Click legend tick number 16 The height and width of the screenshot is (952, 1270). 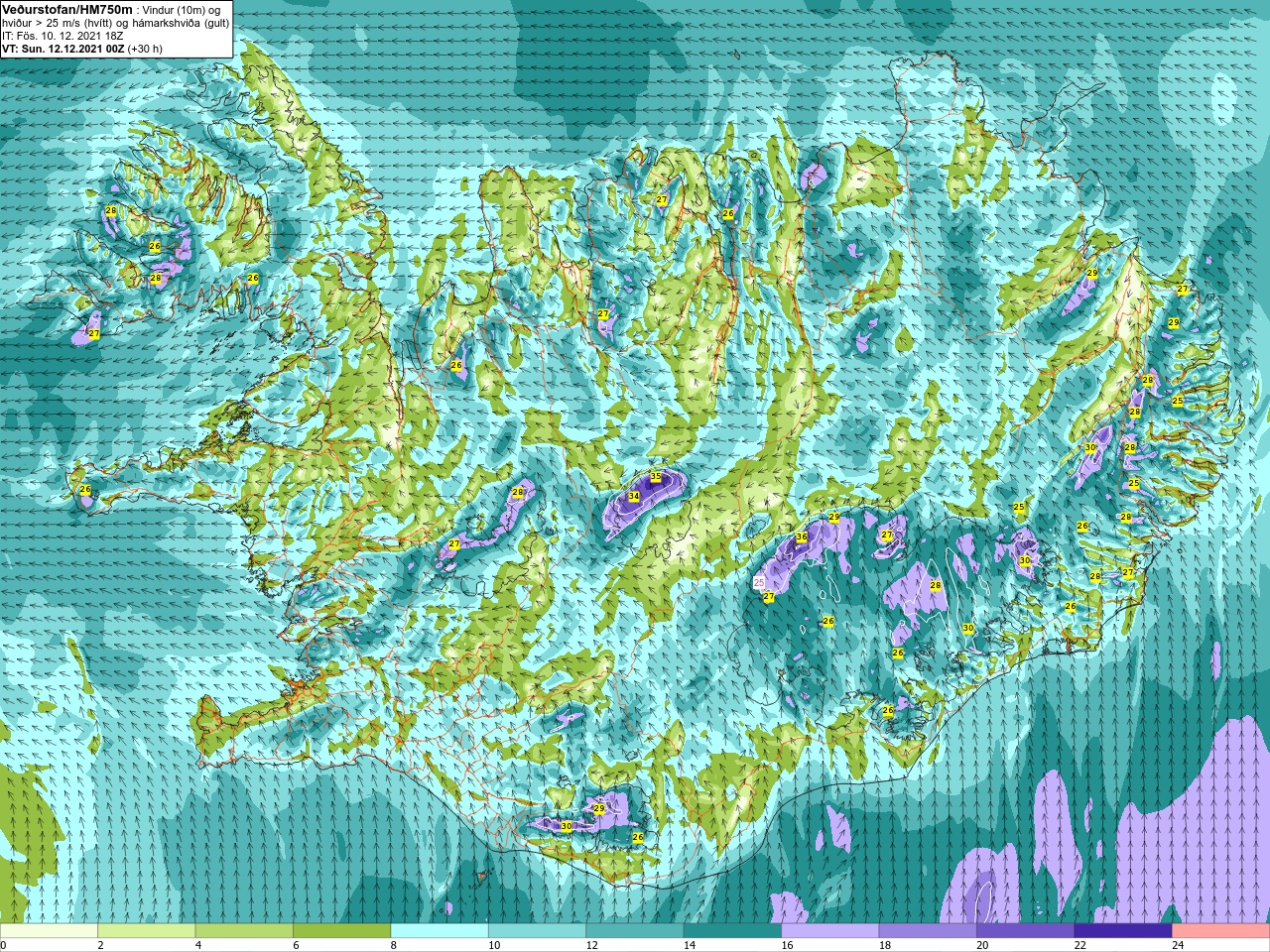pos(788,945)
